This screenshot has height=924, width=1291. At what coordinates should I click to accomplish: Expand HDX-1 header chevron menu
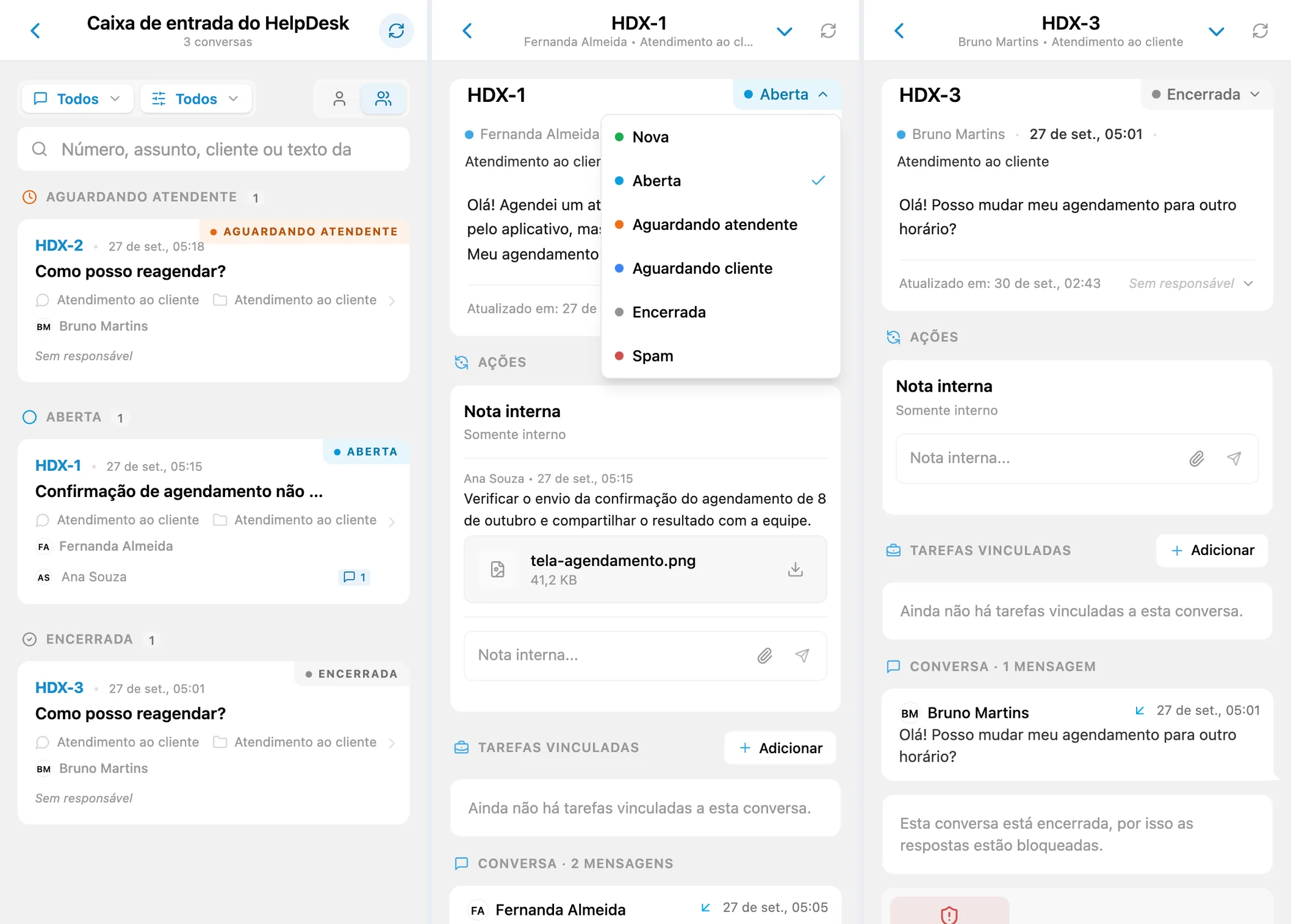point(784,30)
